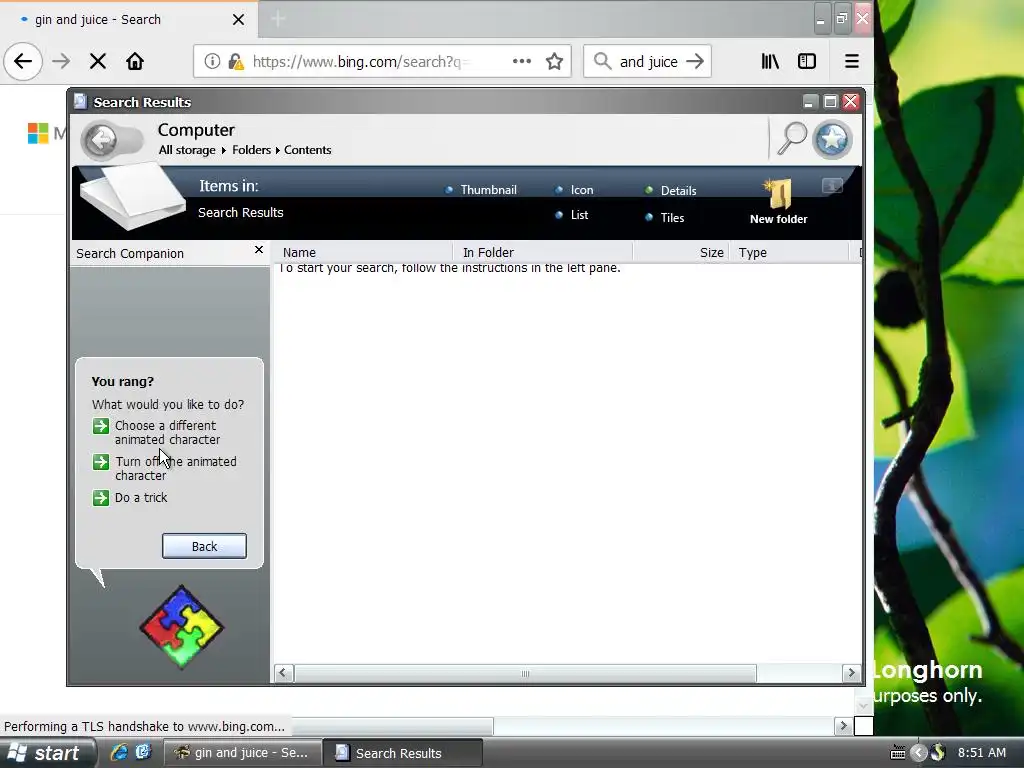1024x768 pixels.
Task: Turn off the animated character
Action: 165,468
